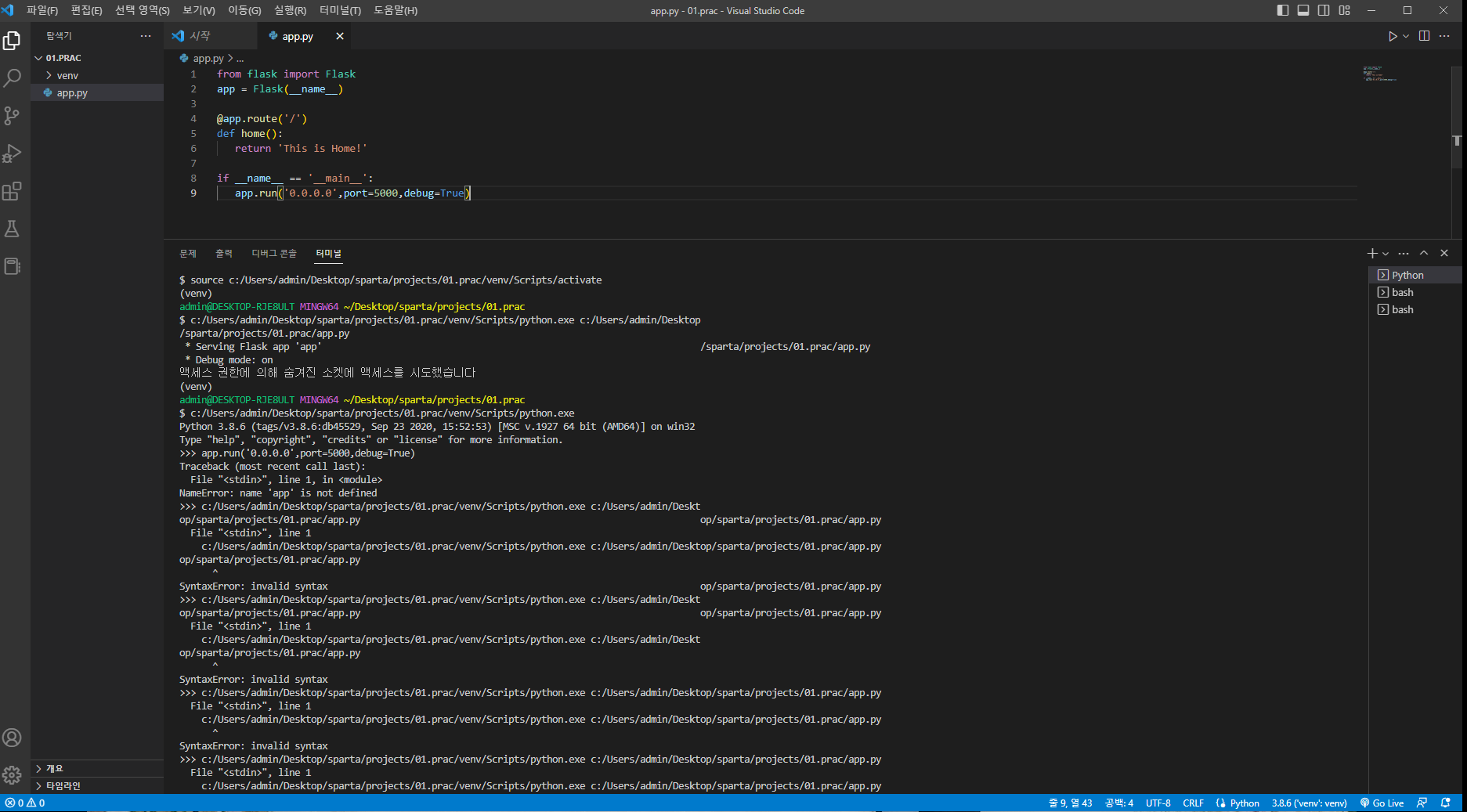1467x812 pixels.
Task: Open the 편집(E) menu
Action: [x=86, y=10]
